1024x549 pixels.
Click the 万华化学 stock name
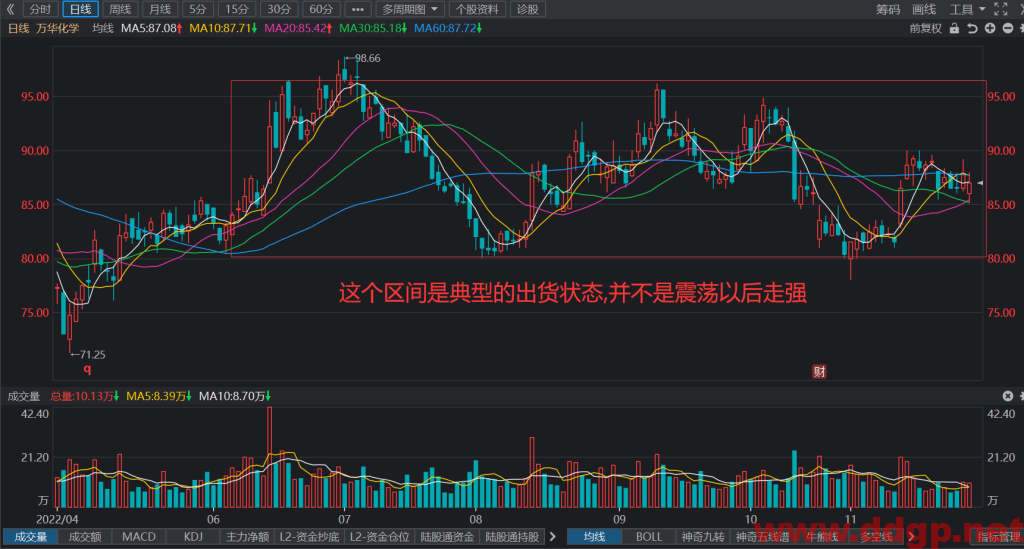(58, 28)
